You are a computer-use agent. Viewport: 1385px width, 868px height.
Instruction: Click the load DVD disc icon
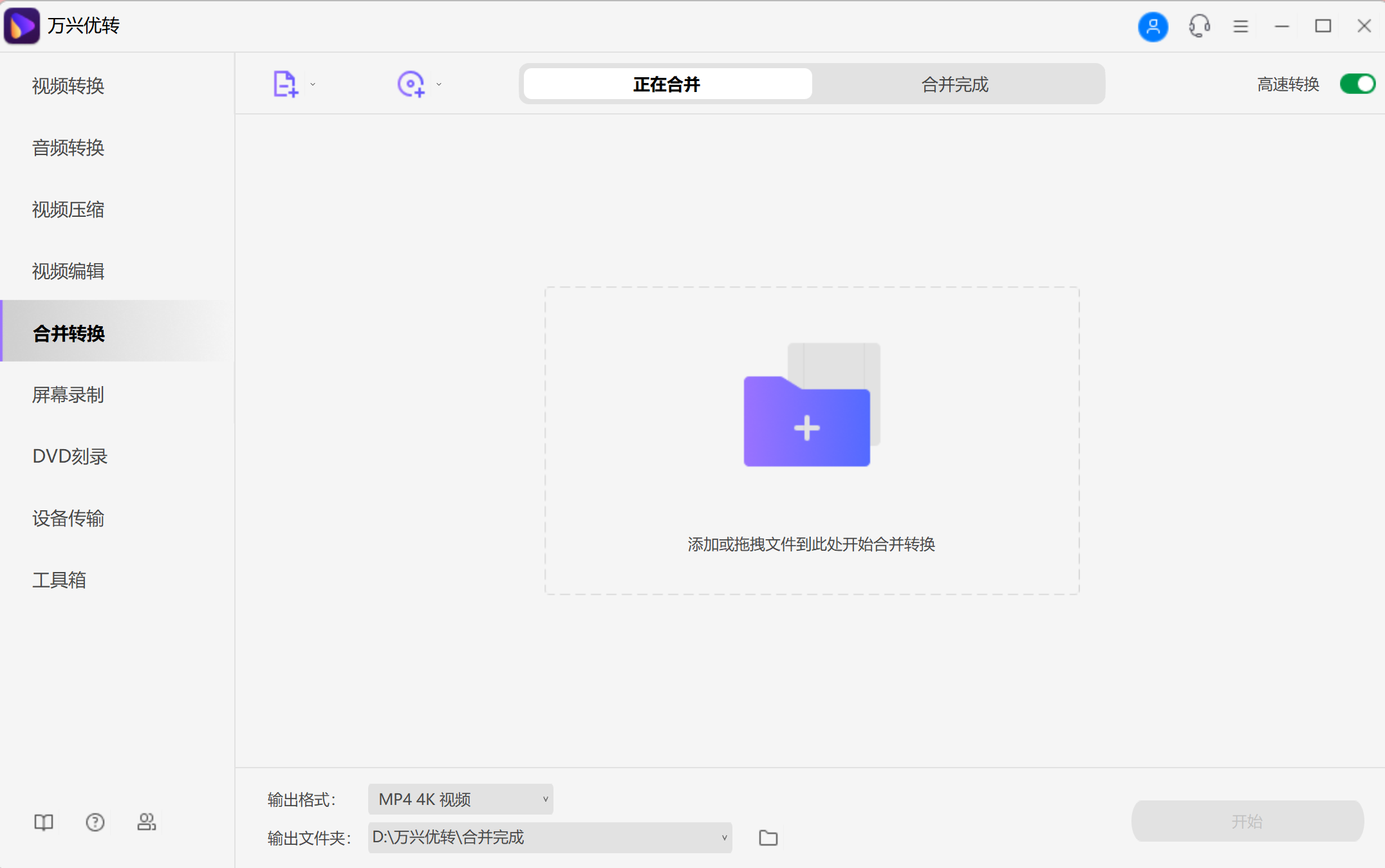pyautogui.click(x=412, y=84)
